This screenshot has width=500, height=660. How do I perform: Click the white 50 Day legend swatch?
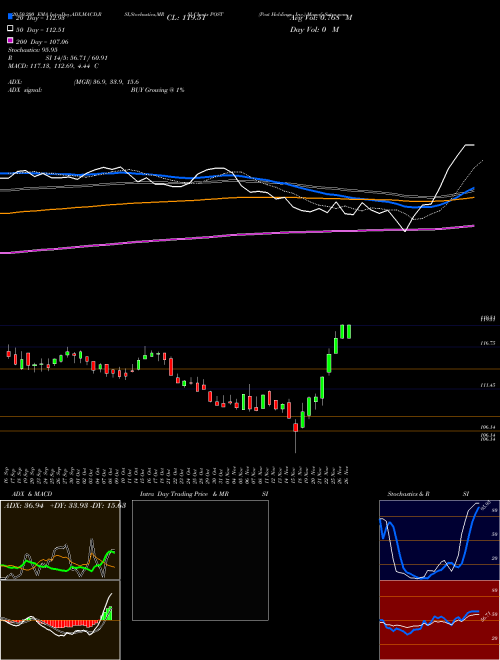tap(10, 29)
